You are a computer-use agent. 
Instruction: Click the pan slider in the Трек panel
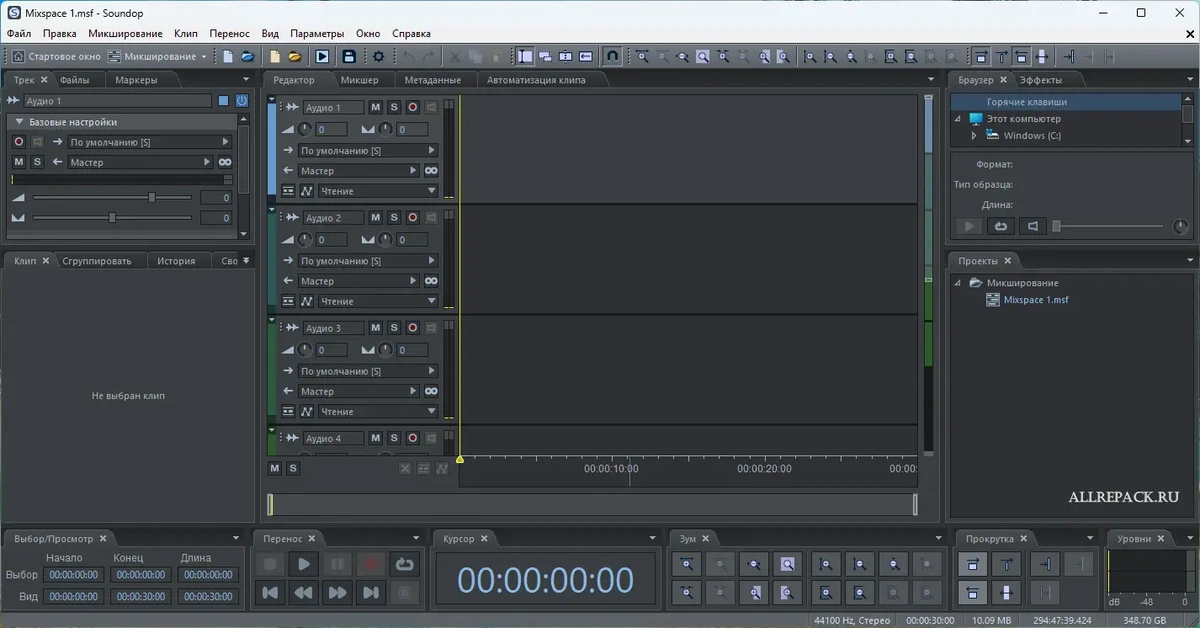(x=112, y=218)
